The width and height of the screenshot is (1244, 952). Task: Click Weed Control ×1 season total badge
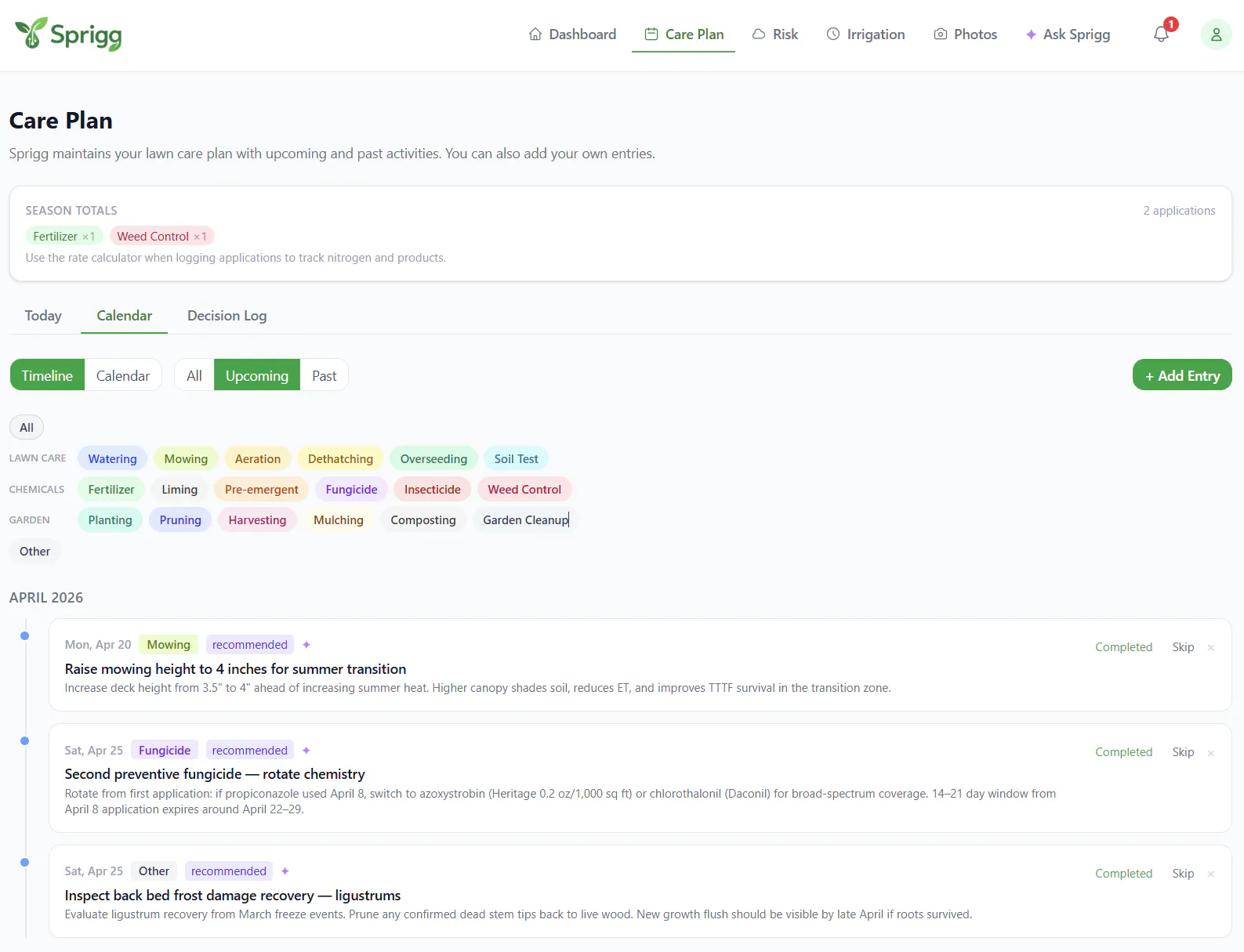pyautogui.click(x=161, y=236)
